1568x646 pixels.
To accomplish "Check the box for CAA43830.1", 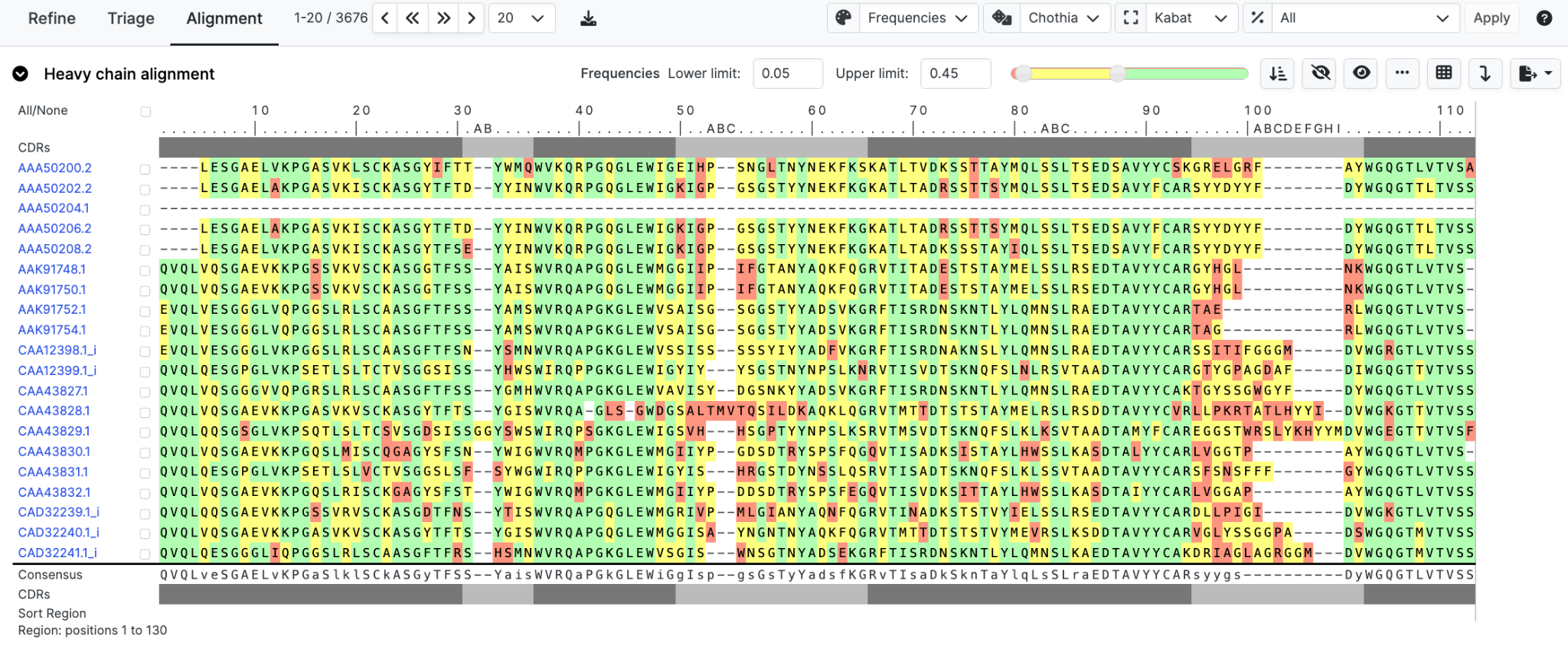I will (145, 452).
